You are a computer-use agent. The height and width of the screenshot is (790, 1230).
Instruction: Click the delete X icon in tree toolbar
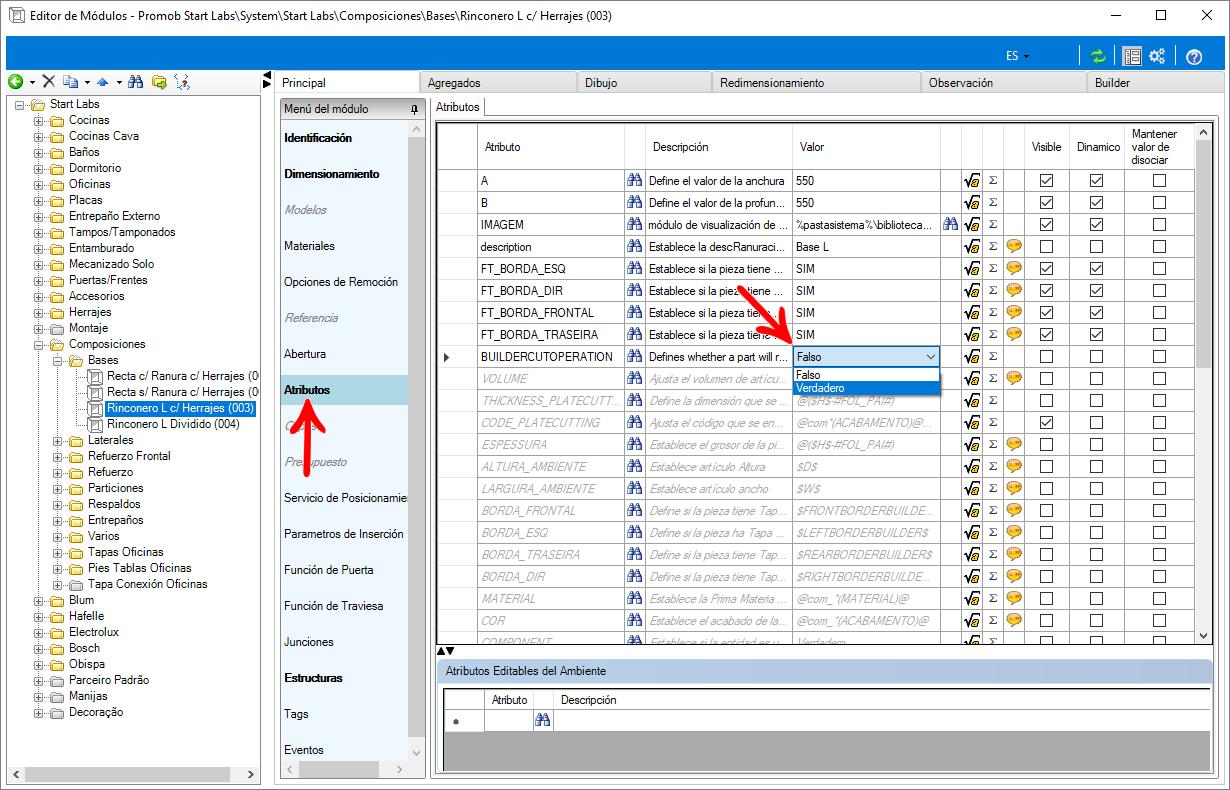(x=48, y=82)
